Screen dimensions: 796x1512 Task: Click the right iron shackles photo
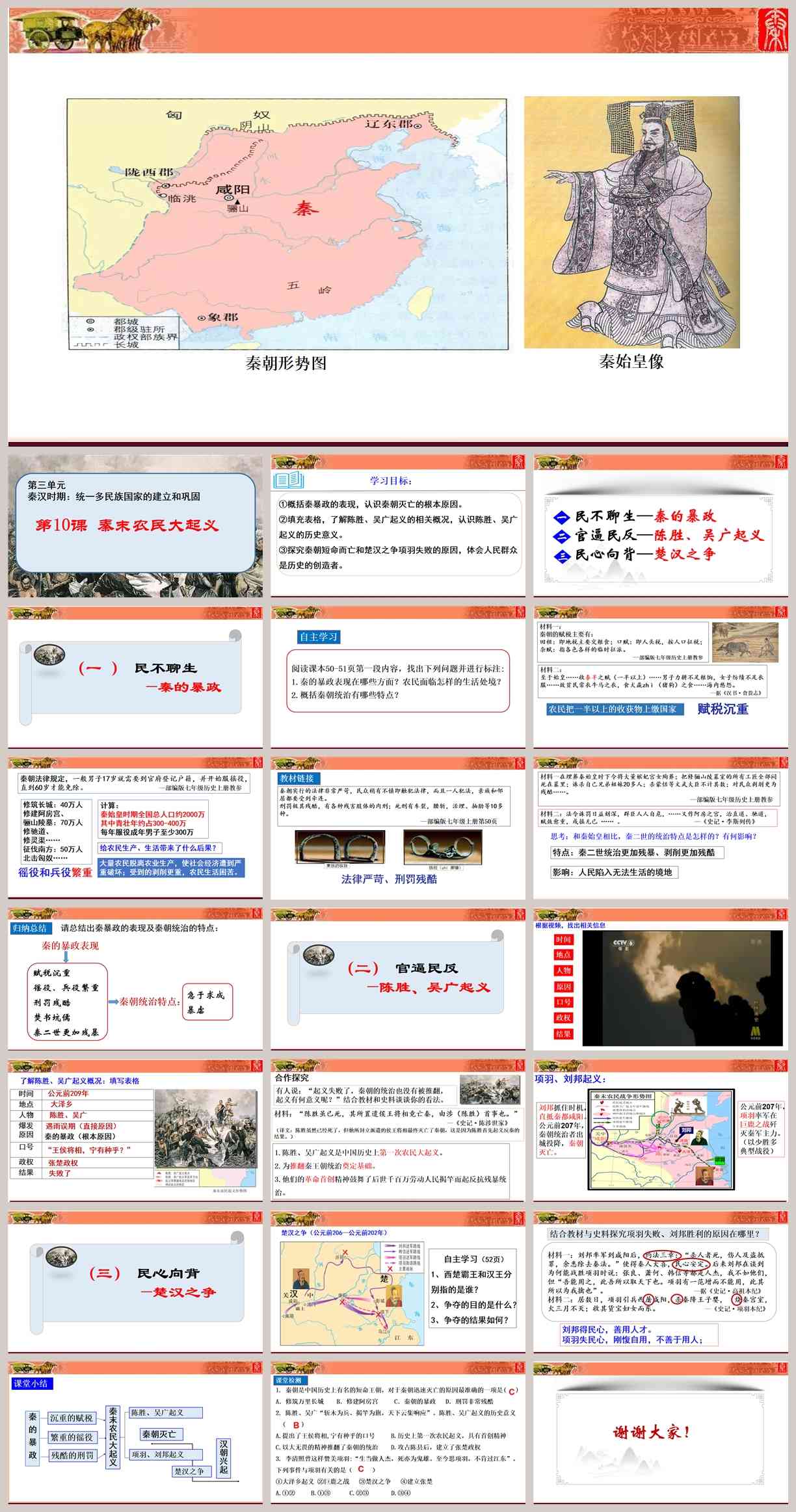pos(442,846)
